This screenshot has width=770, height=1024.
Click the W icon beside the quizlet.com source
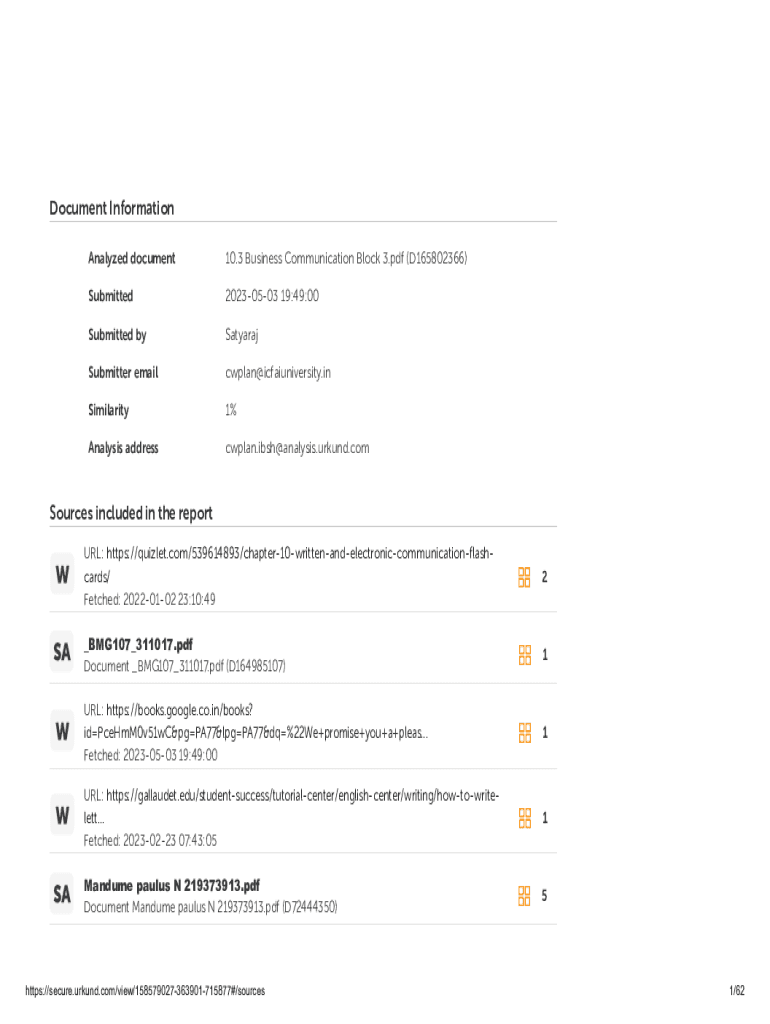pyautogui.click(x=62, y=575)
